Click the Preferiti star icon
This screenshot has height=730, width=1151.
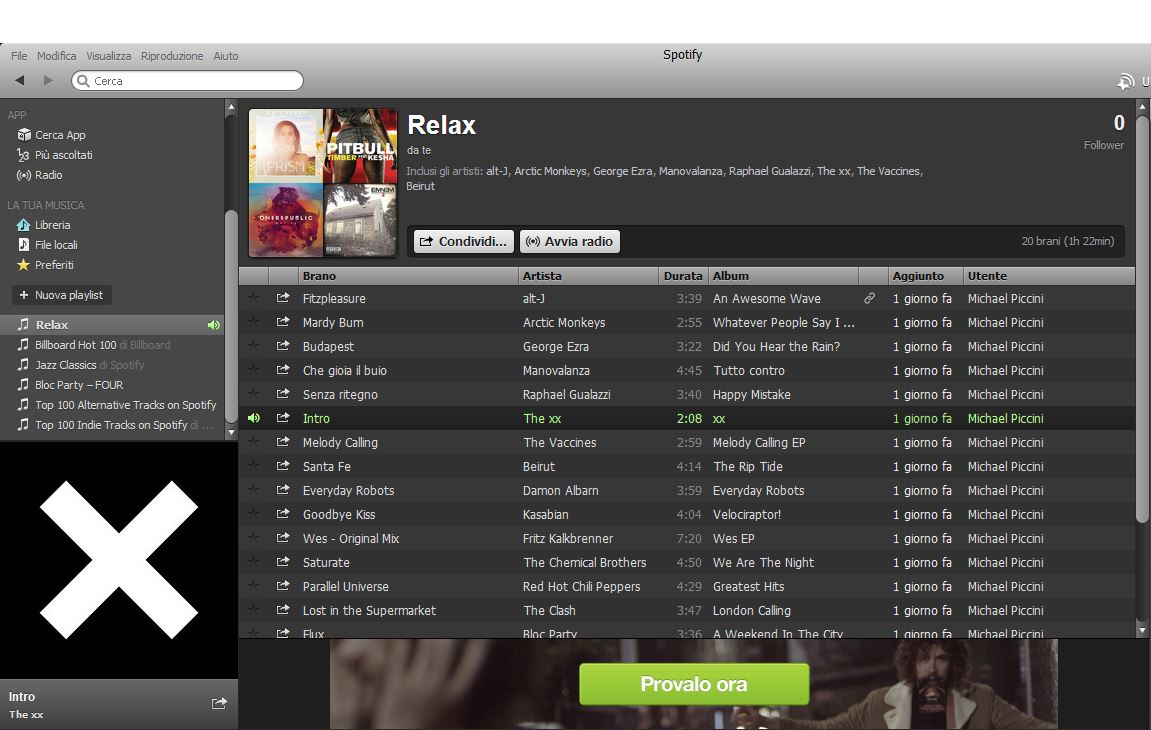pyautogui.click(x=23, y=264)
